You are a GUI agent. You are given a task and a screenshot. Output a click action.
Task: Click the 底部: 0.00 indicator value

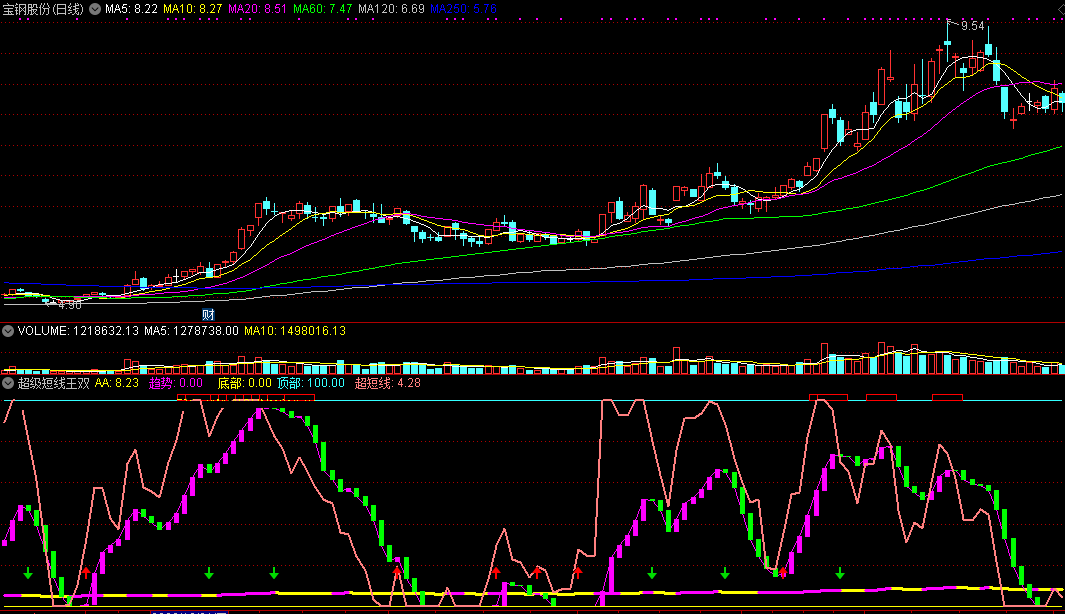pos(245,383)
